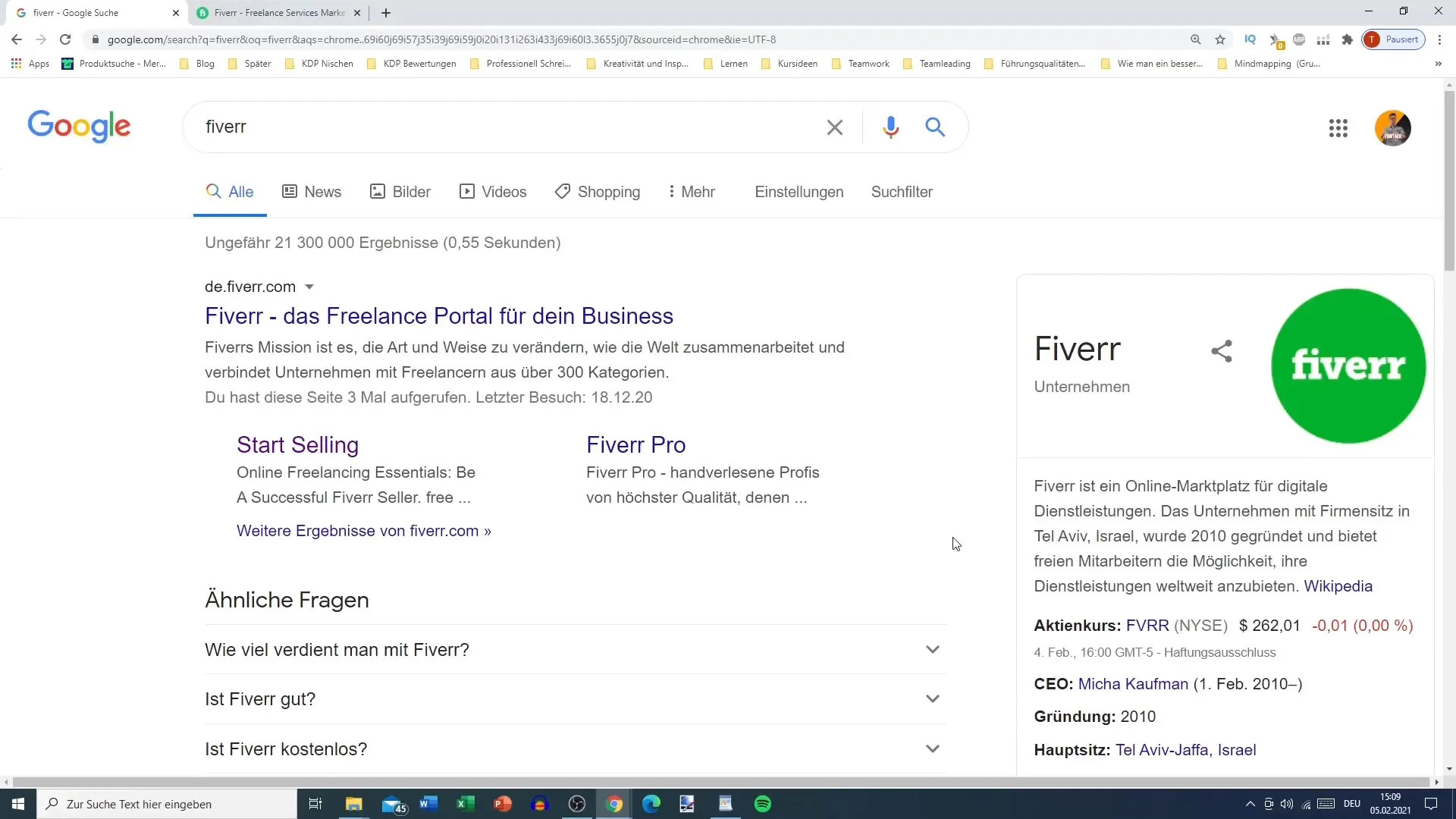Open the Tel Aviv-Jaffa, Israel link
1456x819 pixels.
(1185, 750)
